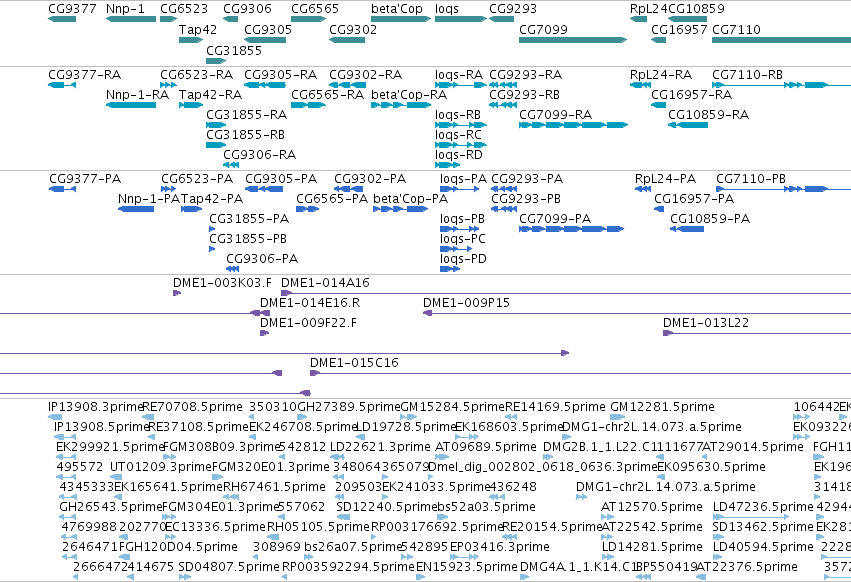
Task: Click the Nnp-1 gene arrow
Action: (131, 19)
